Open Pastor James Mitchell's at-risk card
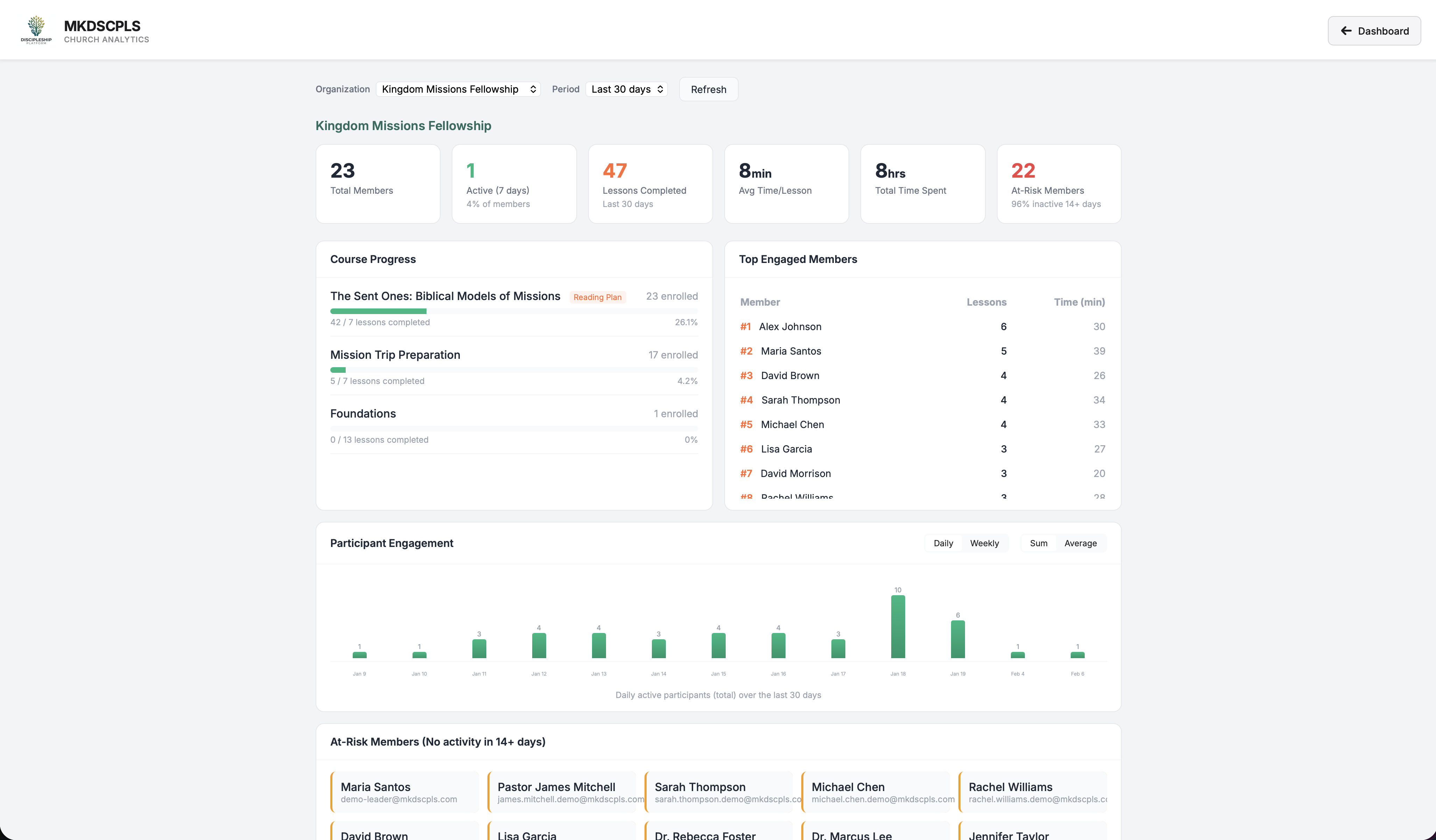Screen dimensions: 1436x840 click(x=562, y=792)
